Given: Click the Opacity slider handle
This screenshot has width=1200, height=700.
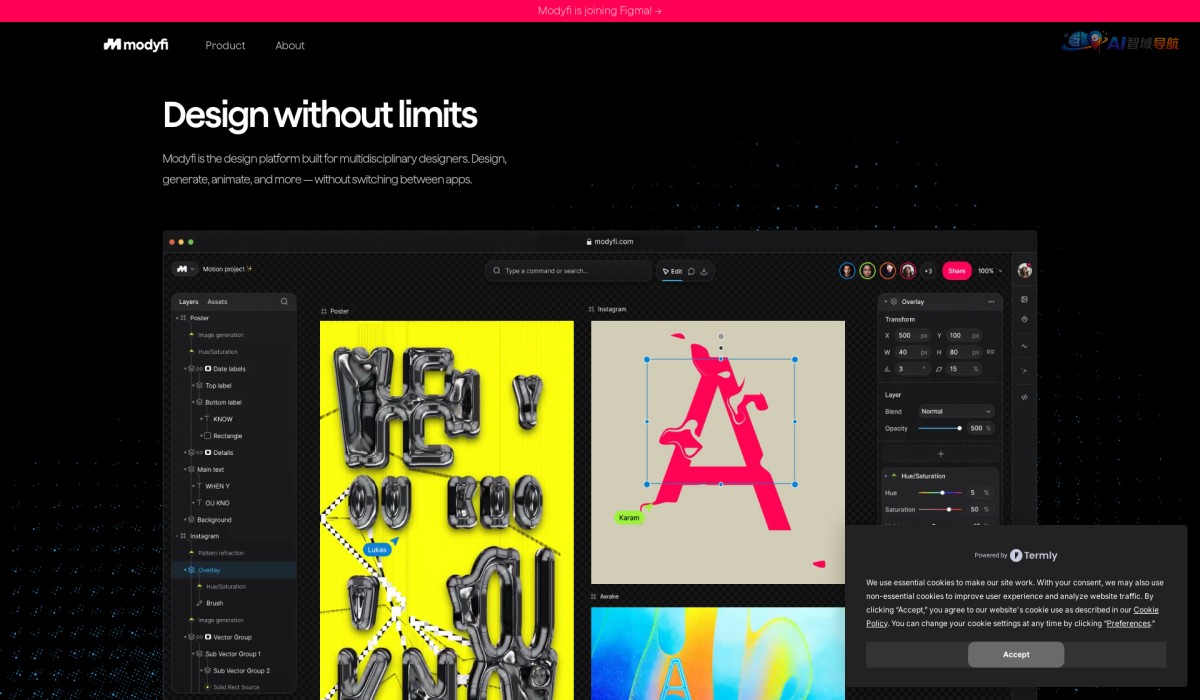Looking at the screenshot, I should (x=959, y=428).
